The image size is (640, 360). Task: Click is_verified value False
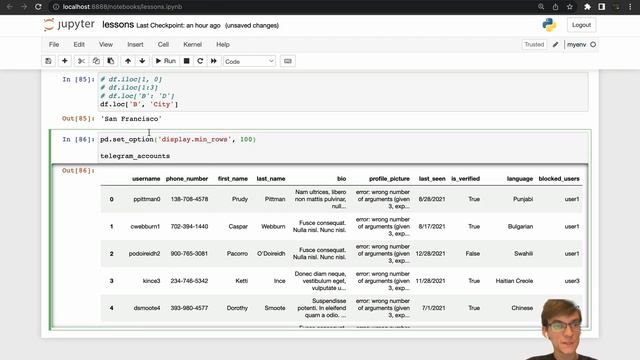point(473,253)
